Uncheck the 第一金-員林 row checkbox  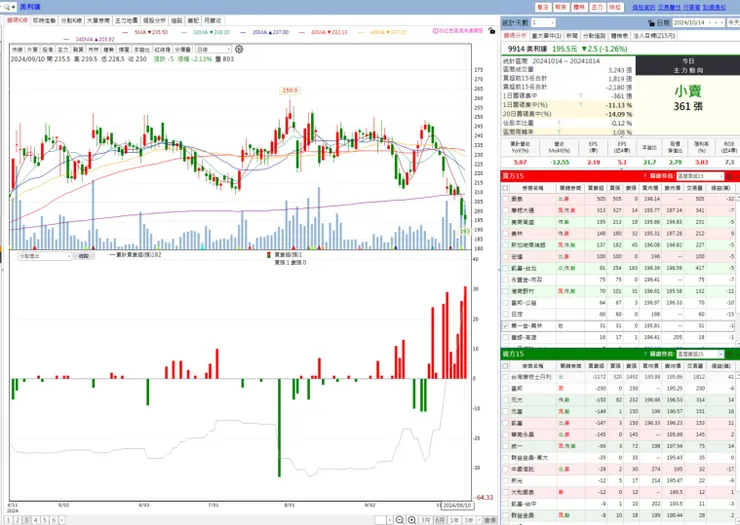coord(505,326)
